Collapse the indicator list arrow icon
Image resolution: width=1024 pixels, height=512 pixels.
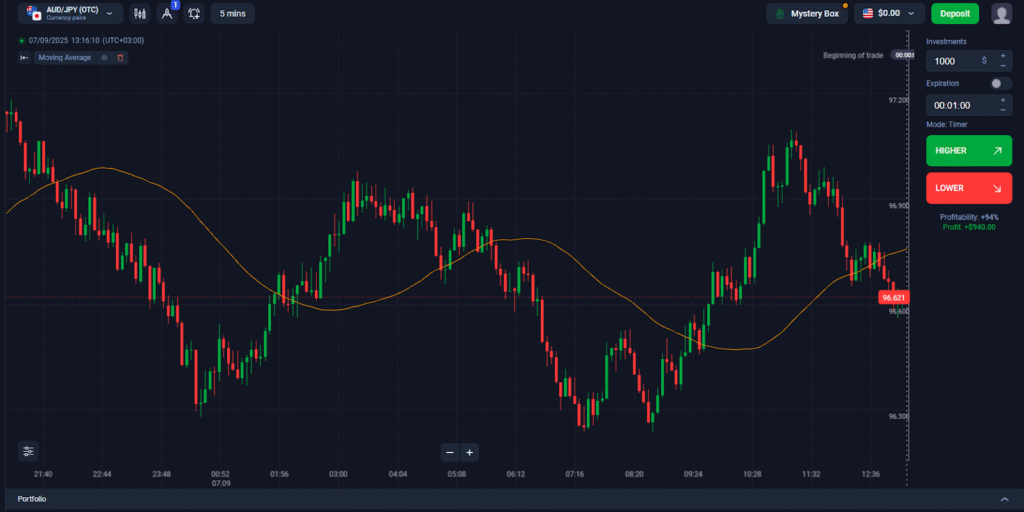click(25, 58)
